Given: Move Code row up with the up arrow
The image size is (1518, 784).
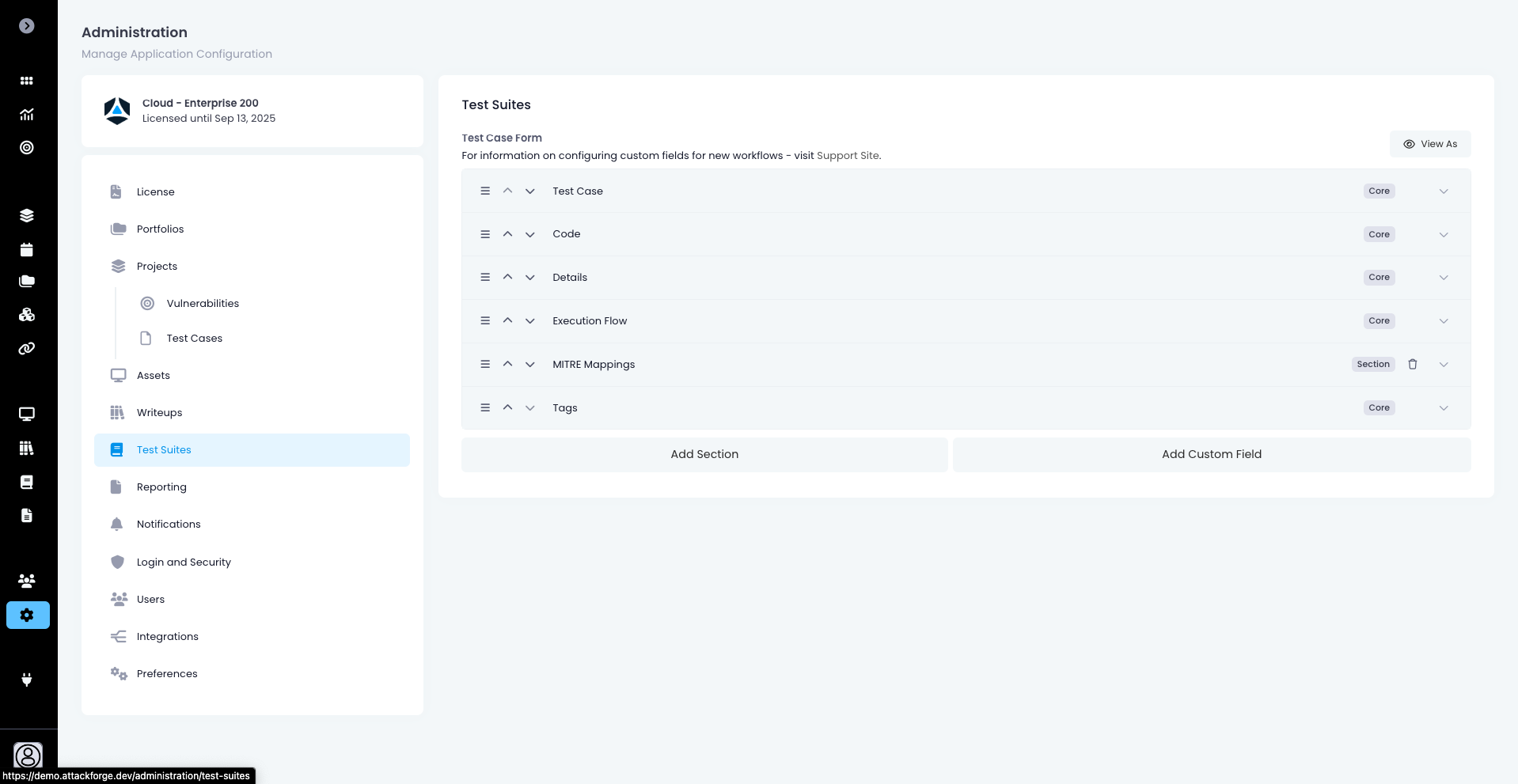Looking at the screenshot, I should (507, 234).
